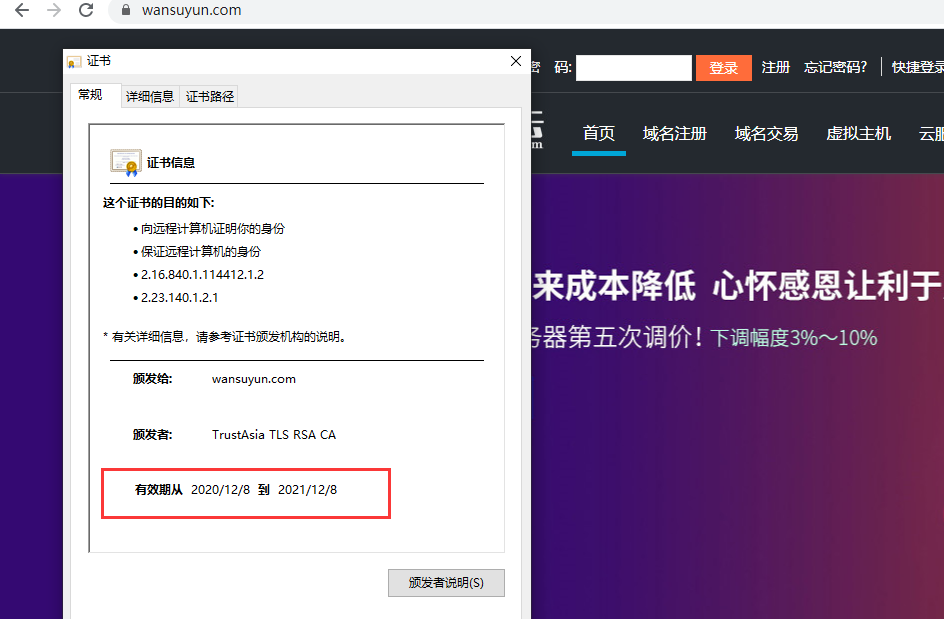
Task: Click the issued-to value wansuyun.com
Action: [x=253, y=379]
